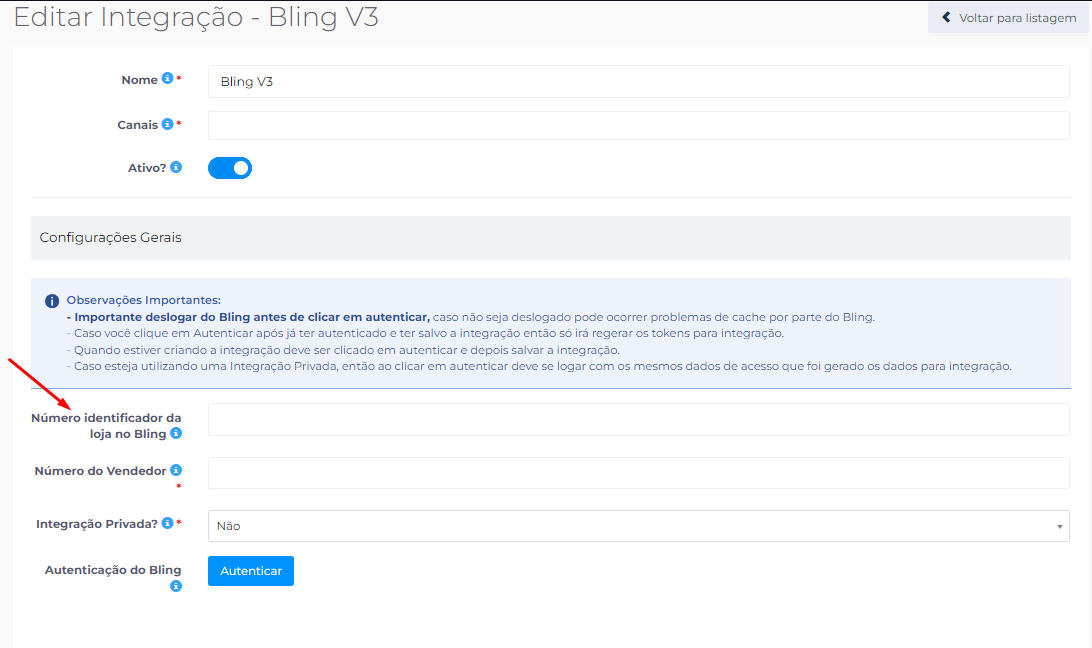
Task: Open the Integração Privada? dropdown showing Não
Action: click(639, 526)
